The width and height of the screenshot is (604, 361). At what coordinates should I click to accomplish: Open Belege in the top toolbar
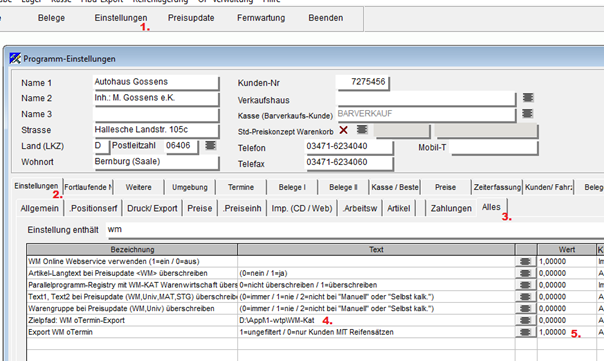[x=51, y=18]
